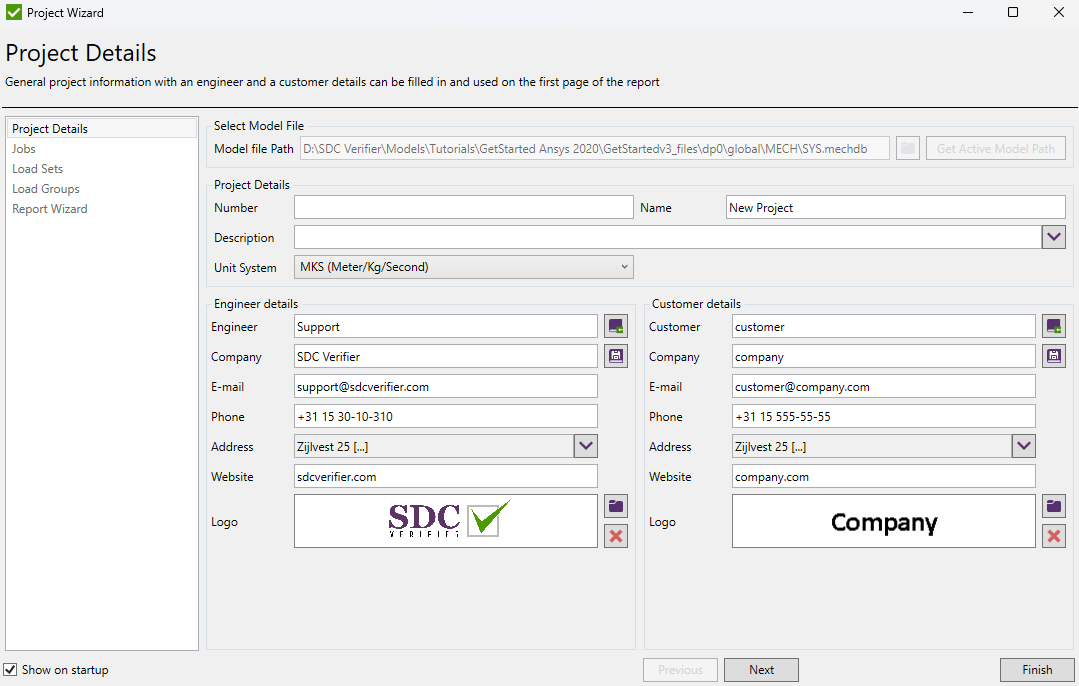Import a customer from the customer library

[x=1053, y=325]
